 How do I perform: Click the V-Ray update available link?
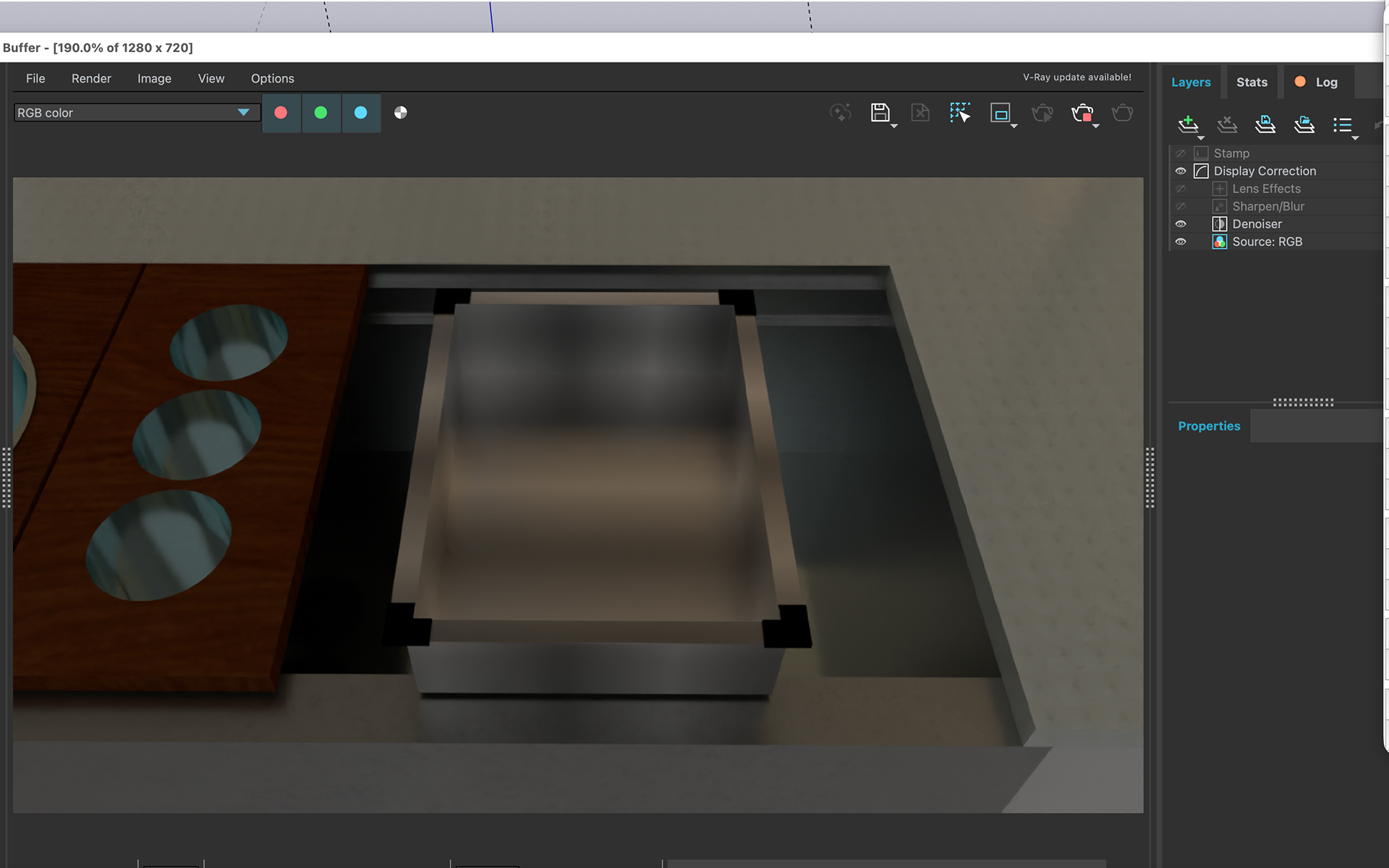[1077, 77]
